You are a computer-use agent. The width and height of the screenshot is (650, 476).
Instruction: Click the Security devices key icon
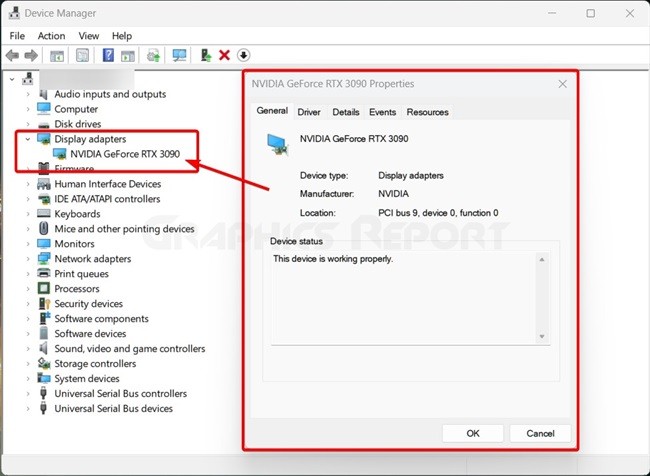[44, 304]
